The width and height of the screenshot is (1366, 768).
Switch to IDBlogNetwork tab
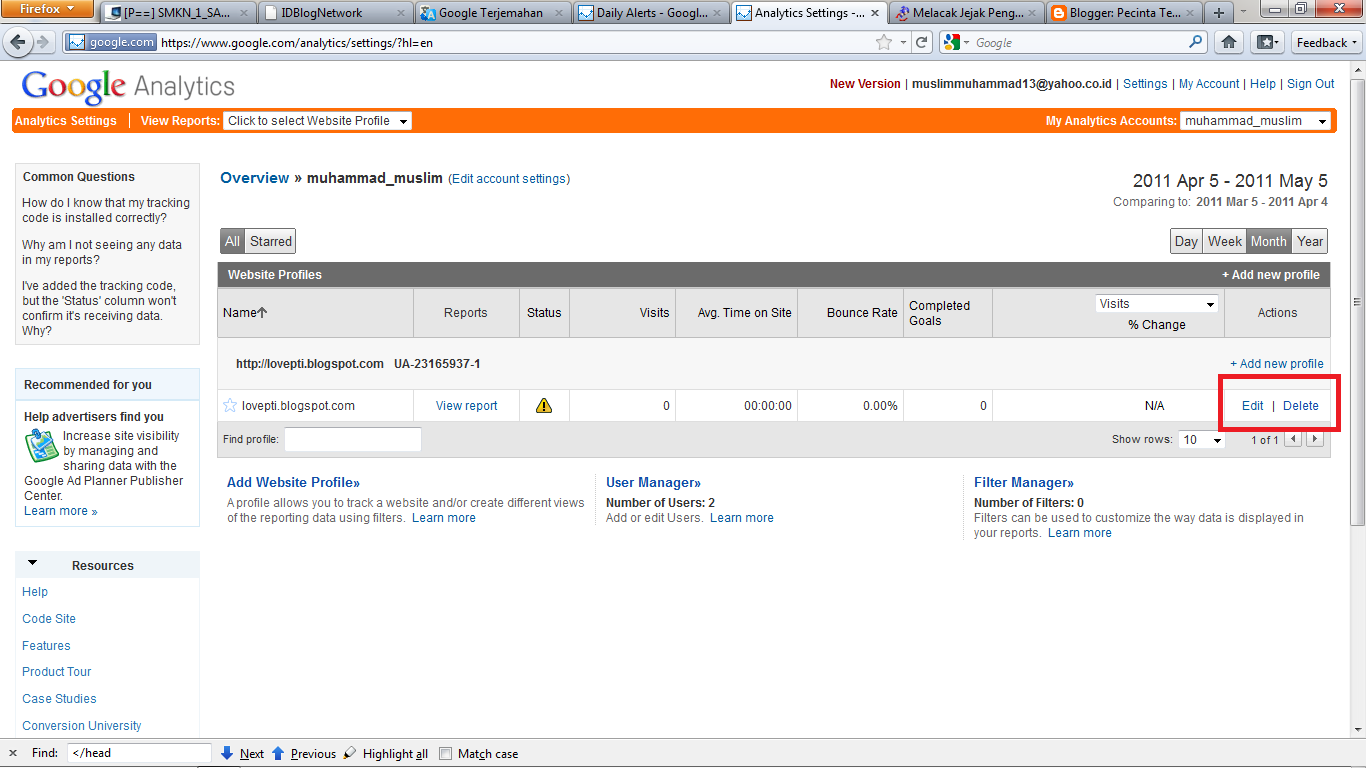[x=335, y=13]
